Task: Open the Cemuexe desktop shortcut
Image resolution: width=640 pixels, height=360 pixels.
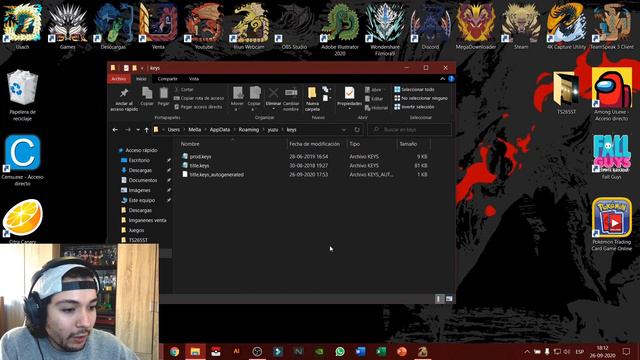Action: tap(22, 160)
